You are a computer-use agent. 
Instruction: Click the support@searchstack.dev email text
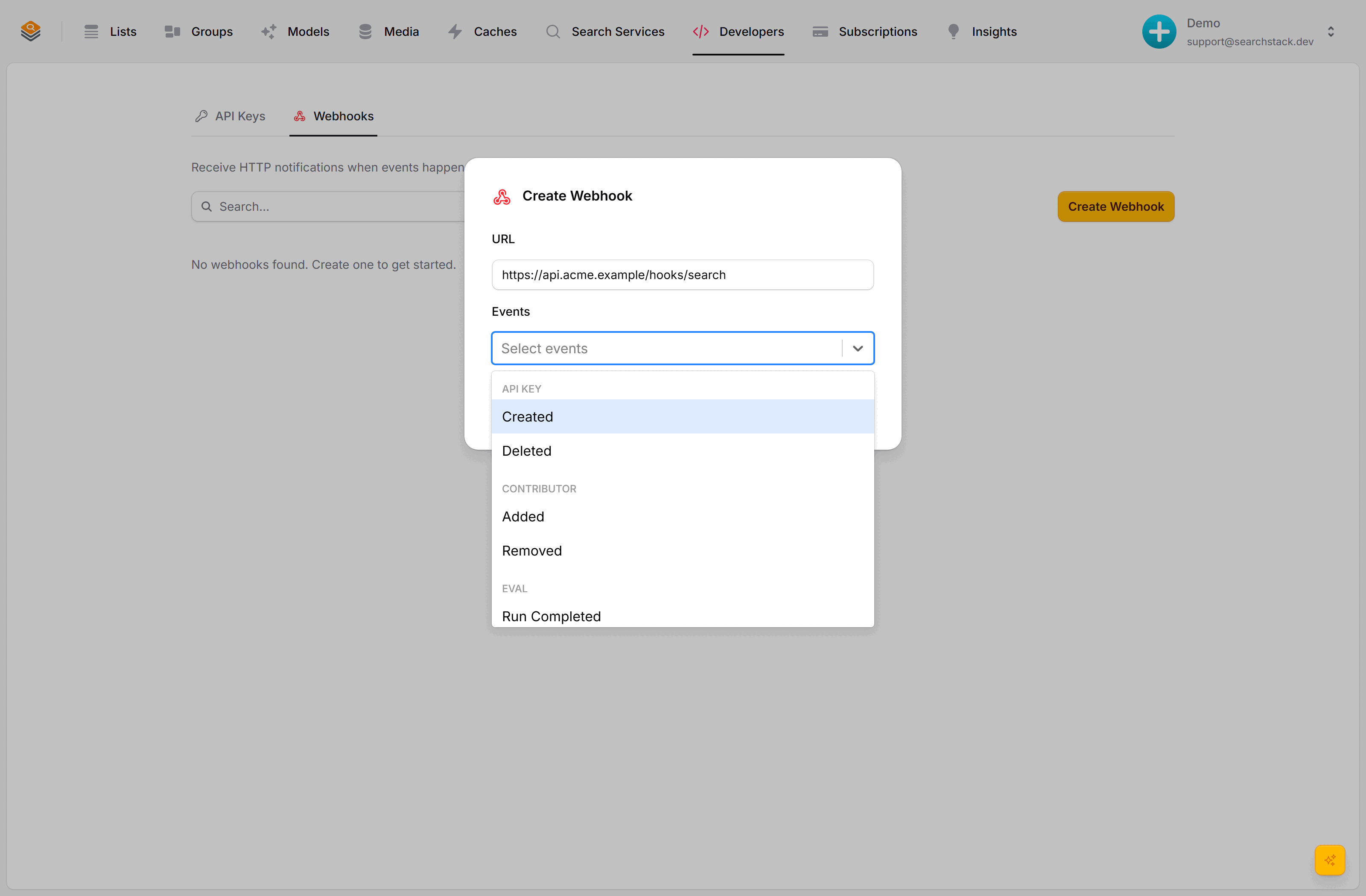click(1249, 41)
